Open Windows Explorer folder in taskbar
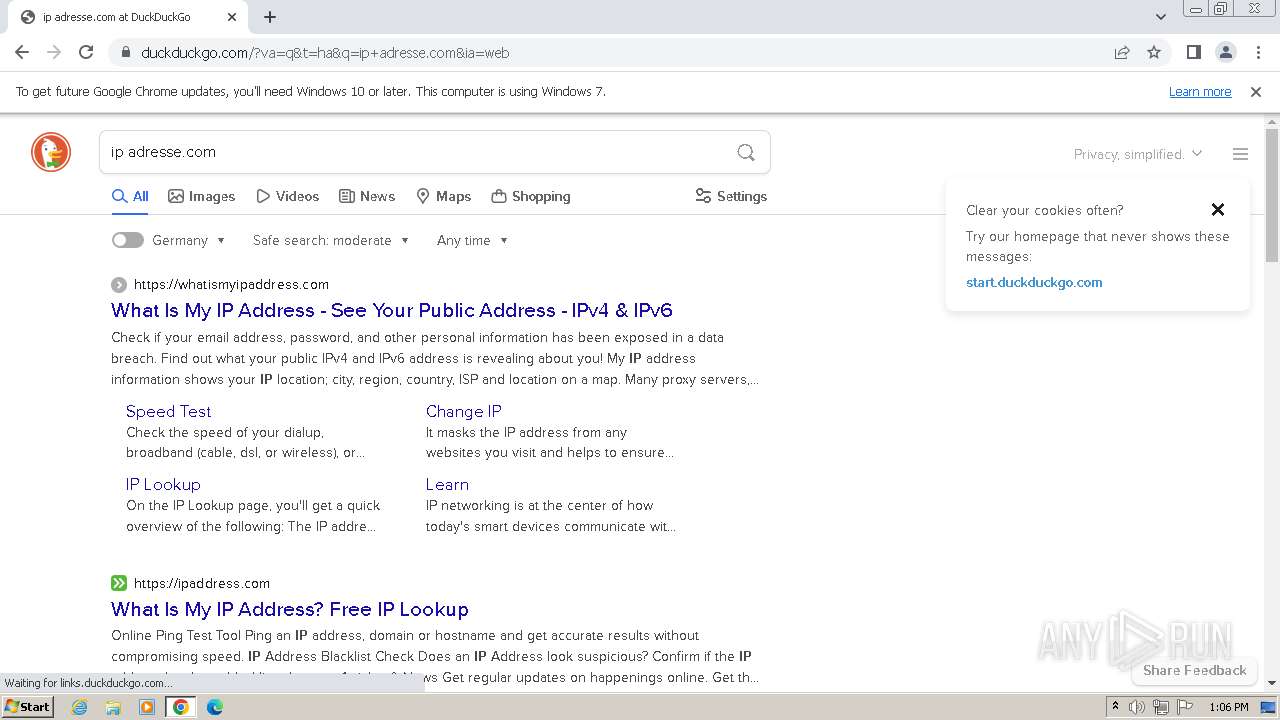 click(x=113, y=707)
